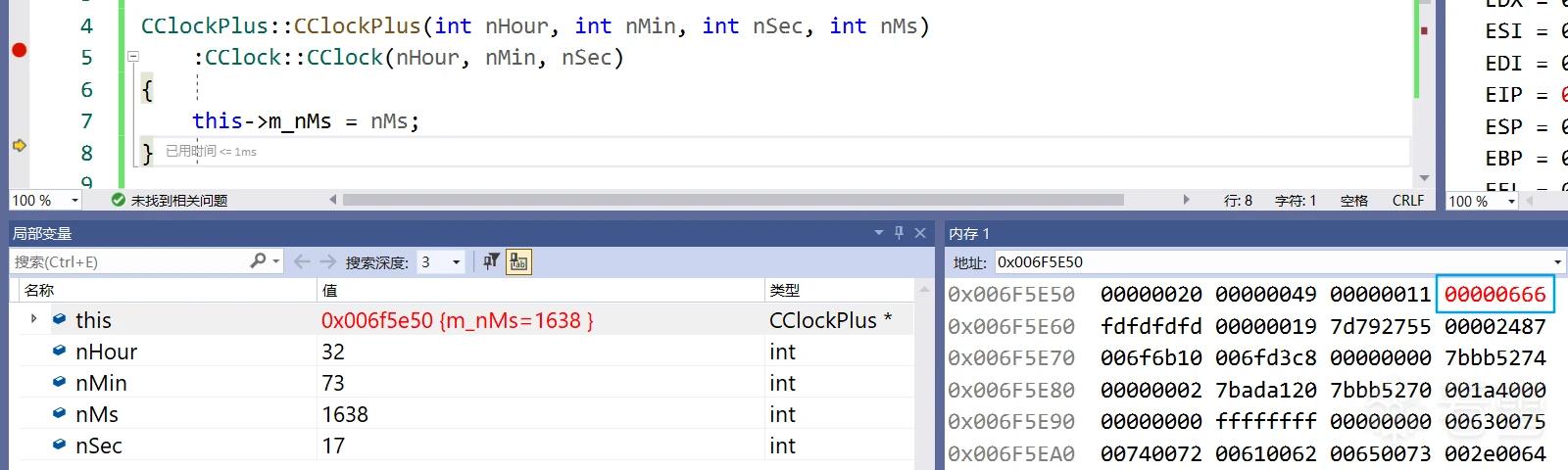Image resolution: width=1568 pixels, height=470 pixels.
Task: Click the find previous arrow in locals toolbar
Action: click(x=302, y=261)
